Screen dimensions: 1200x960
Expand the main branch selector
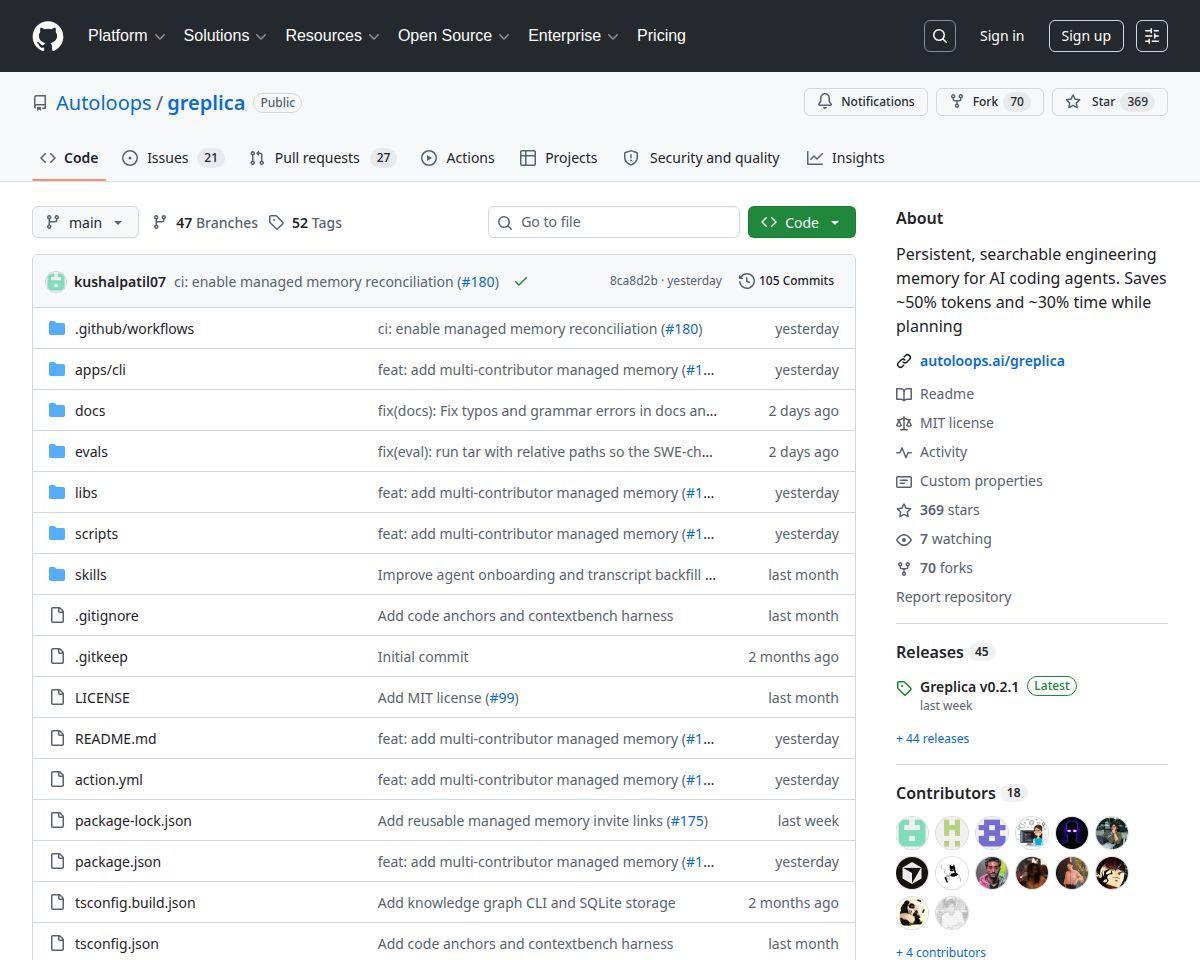tap(85, 222)
